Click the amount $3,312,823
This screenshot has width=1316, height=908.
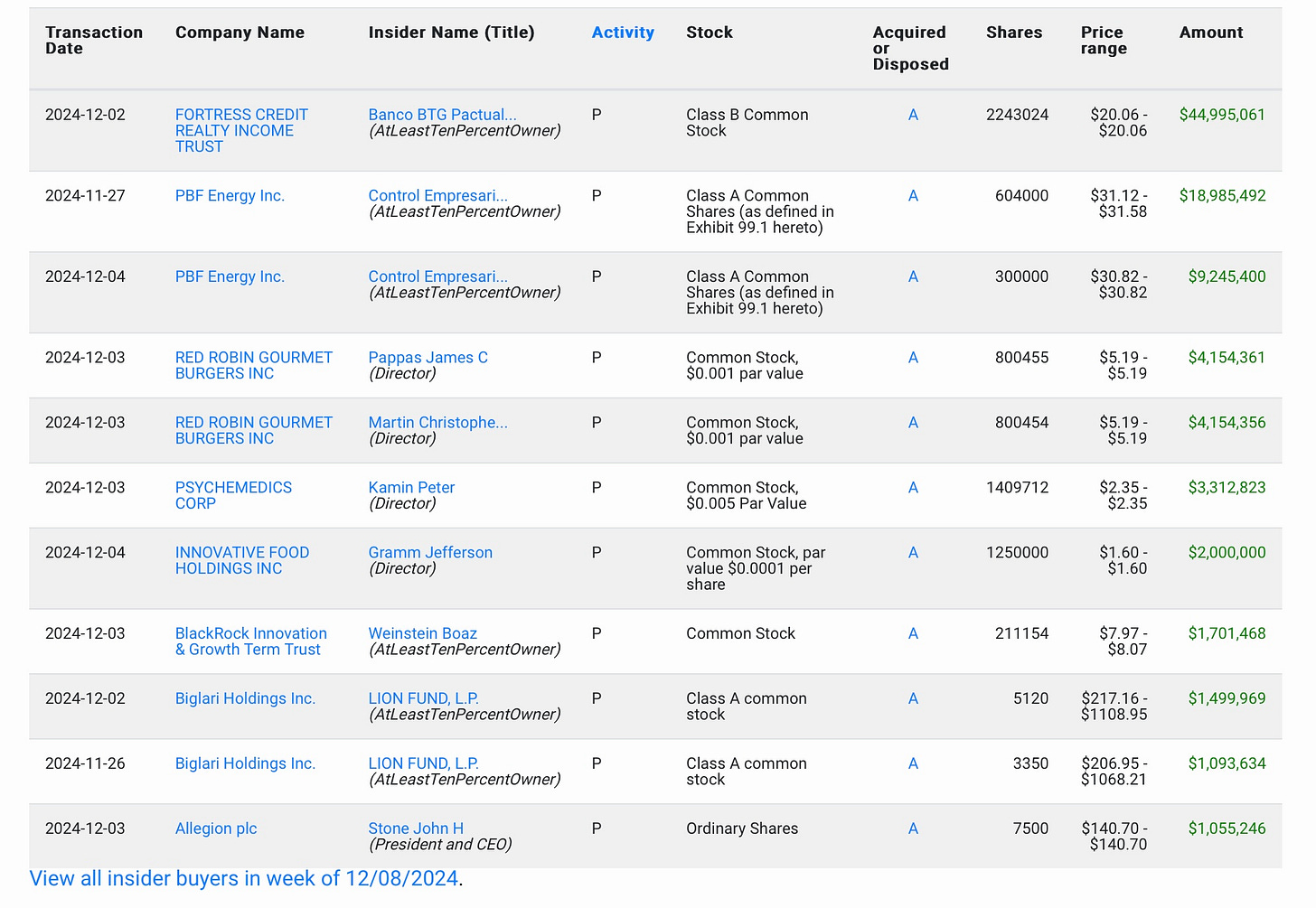click(1227, 488)
